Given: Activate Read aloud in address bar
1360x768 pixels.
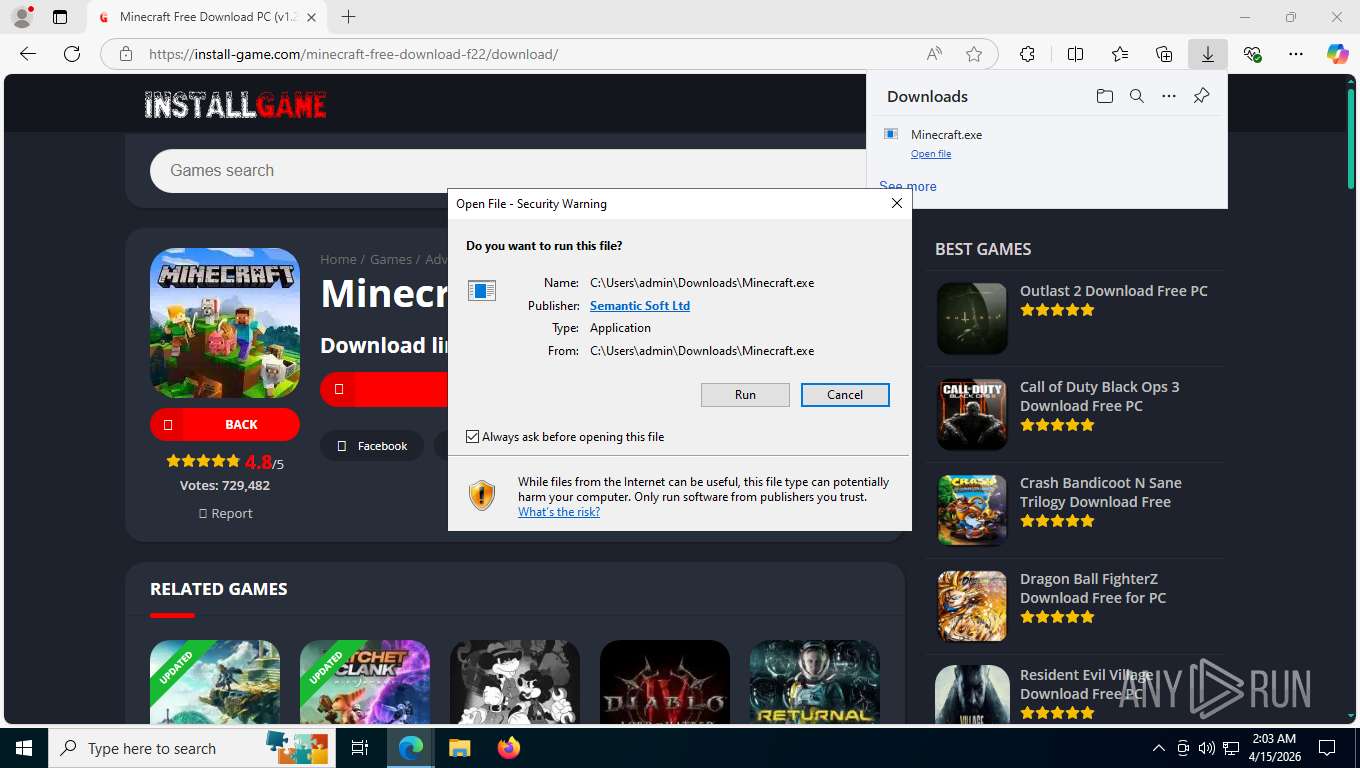Looking at the screenshot, I should (x=934, y=54).
